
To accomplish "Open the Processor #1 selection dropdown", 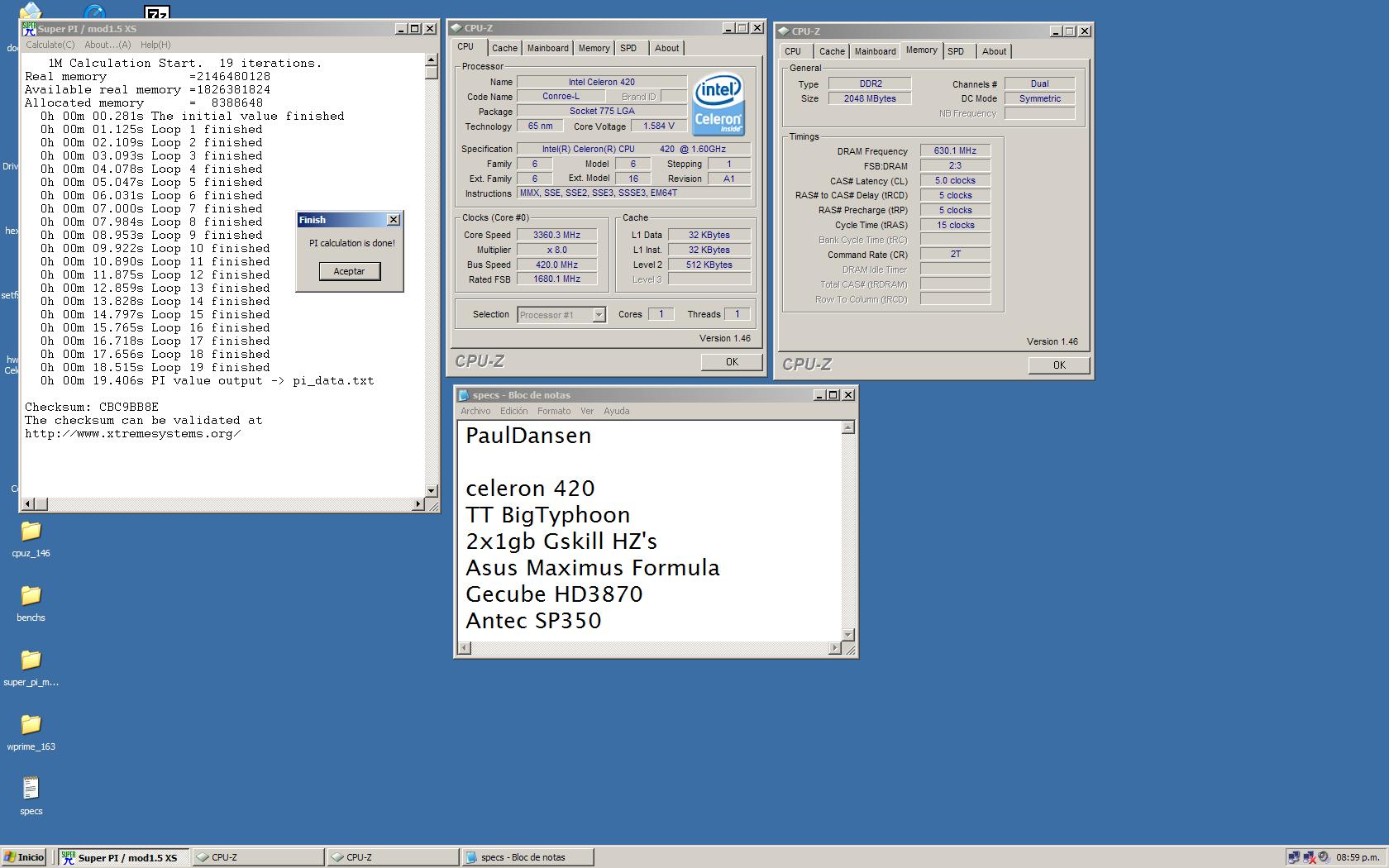I will [599, 315].
